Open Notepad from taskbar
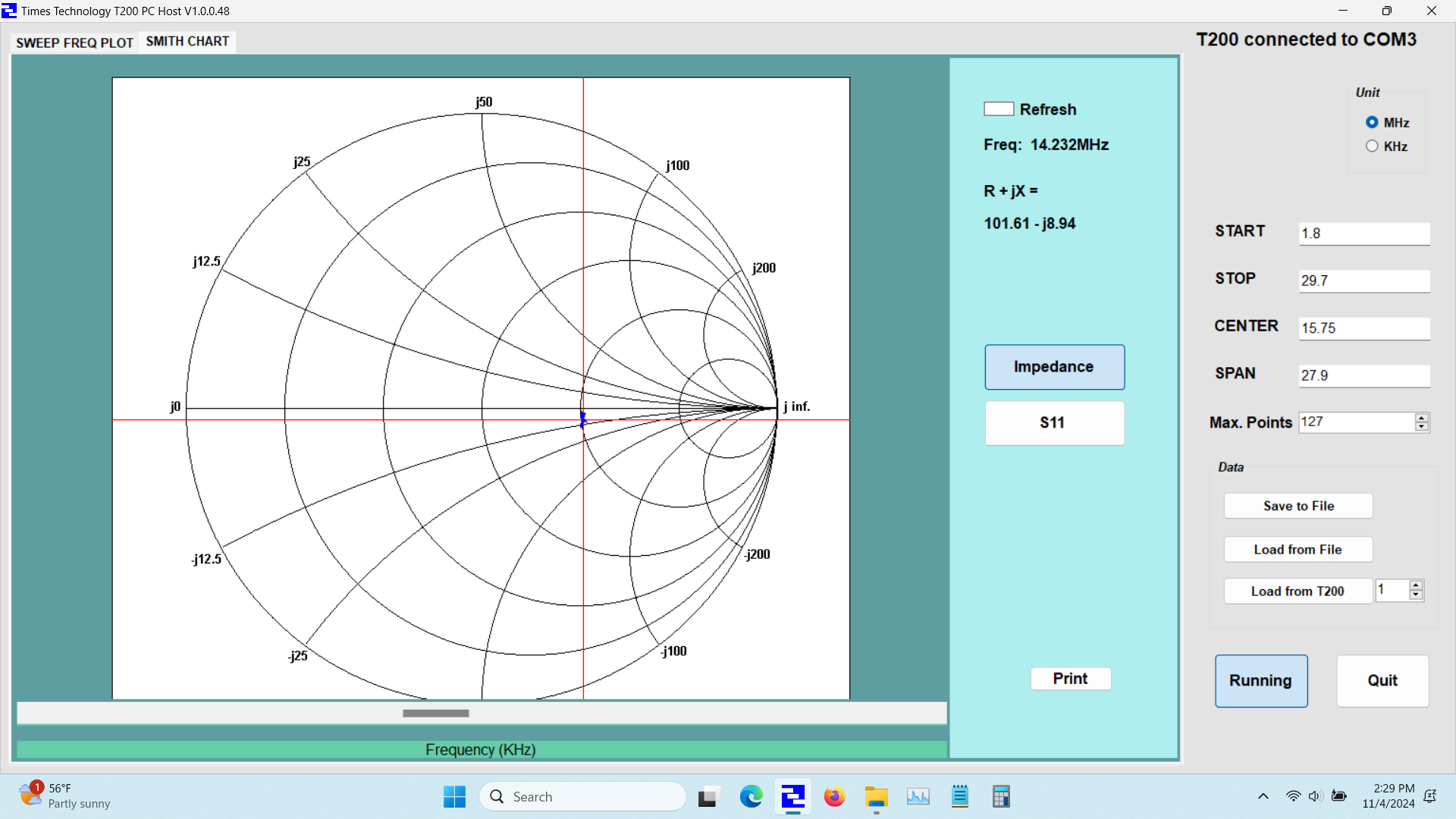 (959, 797)
